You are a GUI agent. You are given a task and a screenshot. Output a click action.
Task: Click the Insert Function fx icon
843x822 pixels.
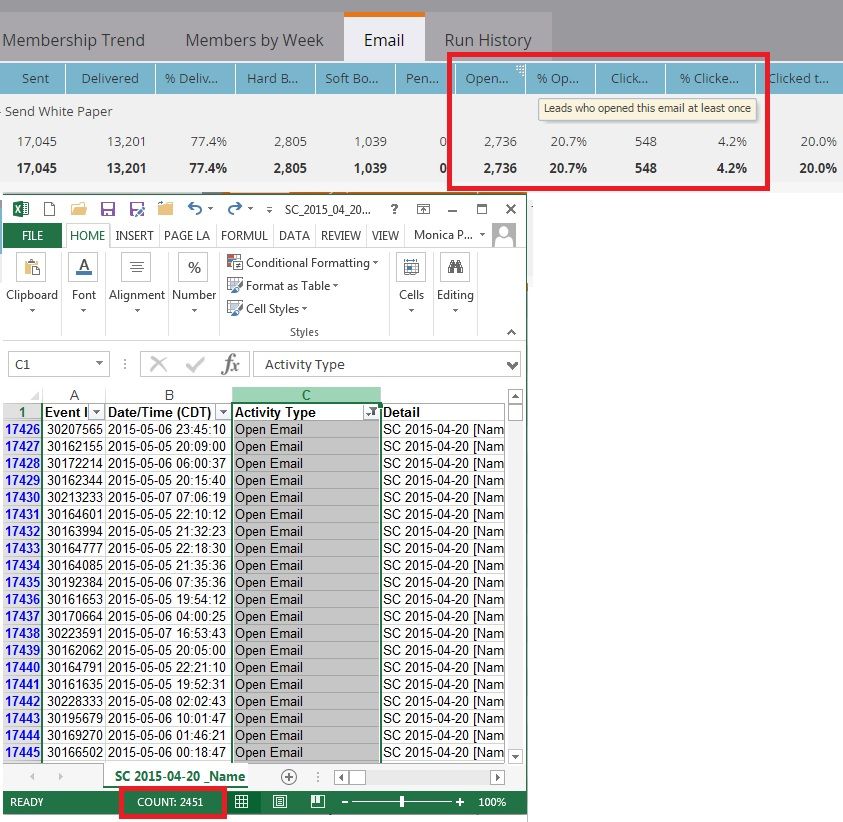pyautogui.click(x=231, y=364)
